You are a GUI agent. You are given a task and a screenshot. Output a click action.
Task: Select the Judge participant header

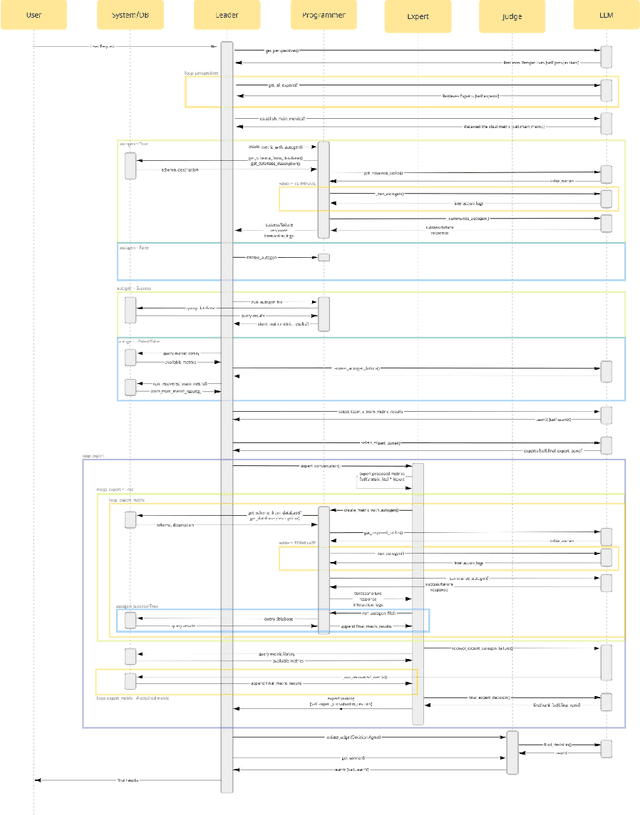512,16
